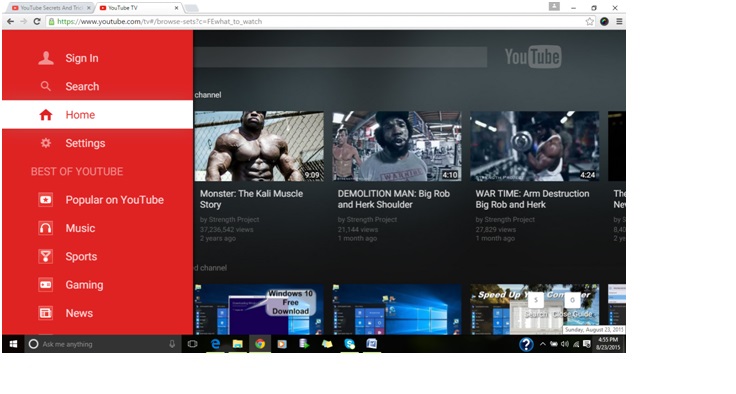Click the blue help question mark icon

tap(526, 345)
